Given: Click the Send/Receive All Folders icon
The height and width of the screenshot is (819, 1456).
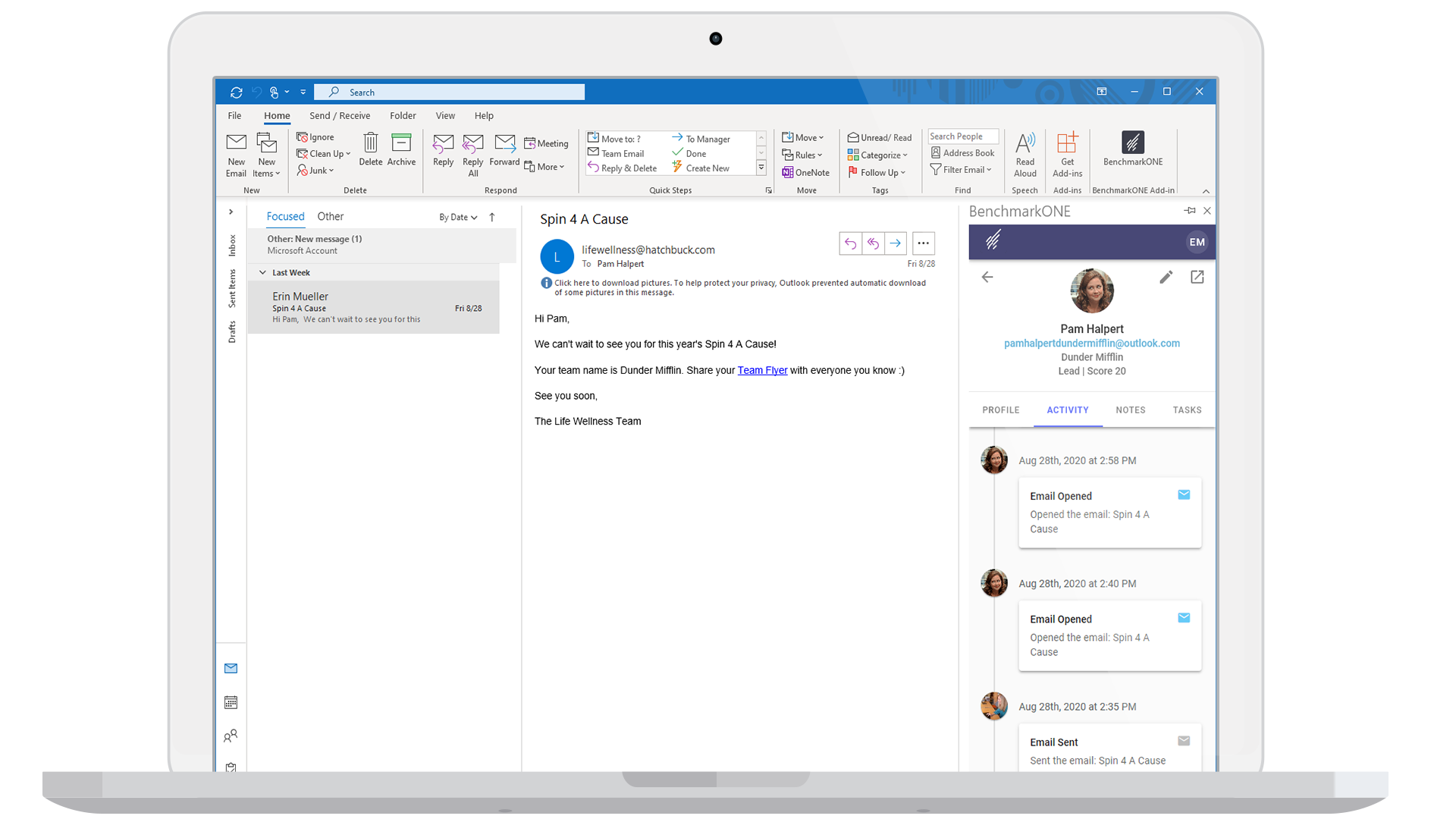Looking at the screenshot, I should [x=236, y=93].
